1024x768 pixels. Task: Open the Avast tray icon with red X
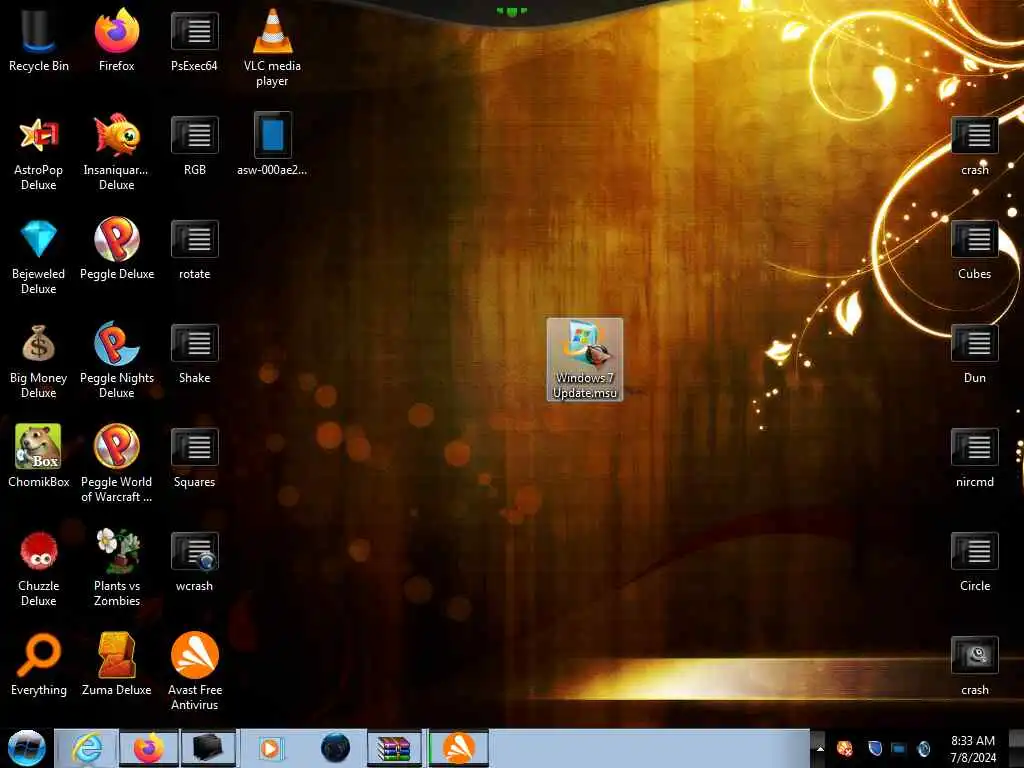tap(845, 748)
